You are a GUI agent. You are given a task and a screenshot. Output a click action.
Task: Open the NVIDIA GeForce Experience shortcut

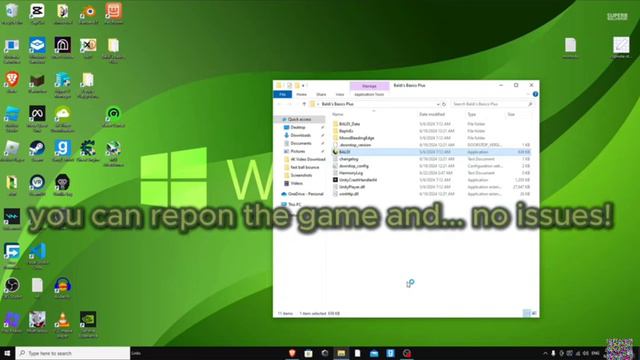[88, 323]
